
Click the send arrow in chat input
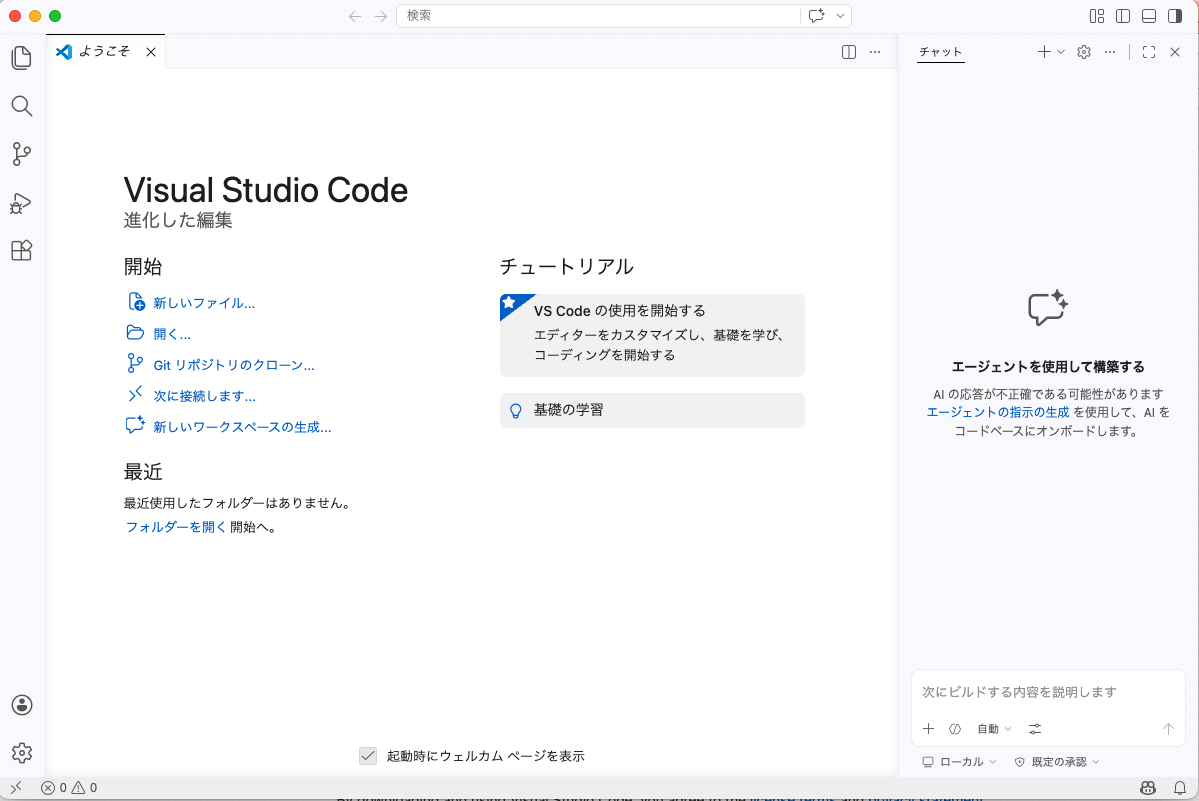coord(1168,728)
